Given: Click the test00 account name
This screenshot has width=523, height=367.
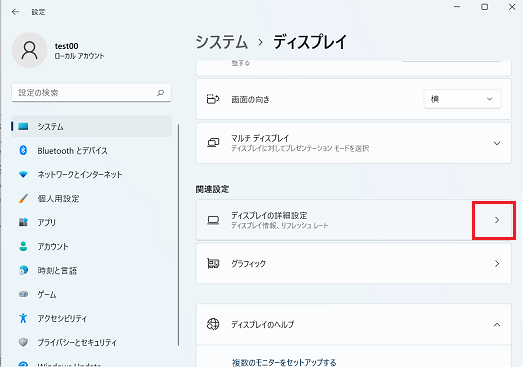Looking at the screenshot, I should click(x=66, y=46).
